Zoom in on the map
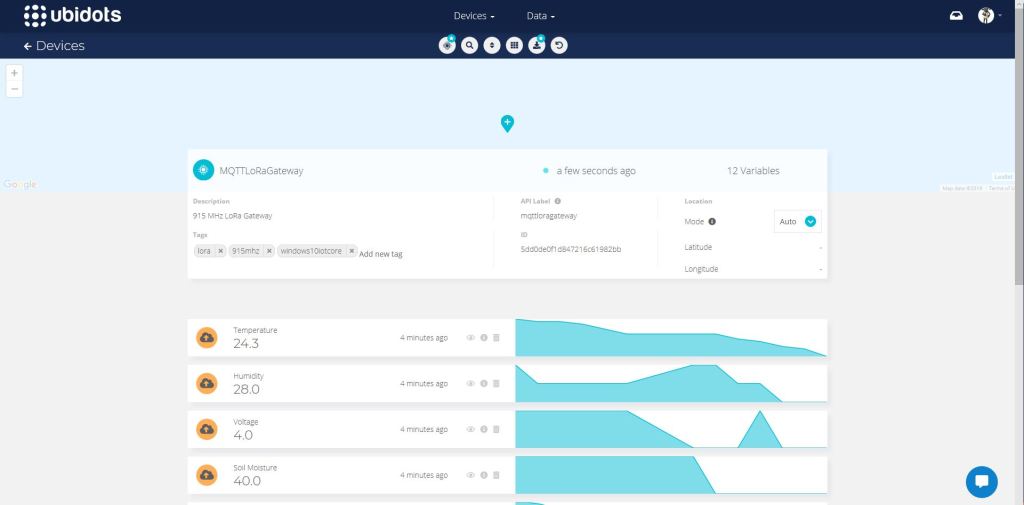This screenshot has width=1024, height=505. [14, 73]
